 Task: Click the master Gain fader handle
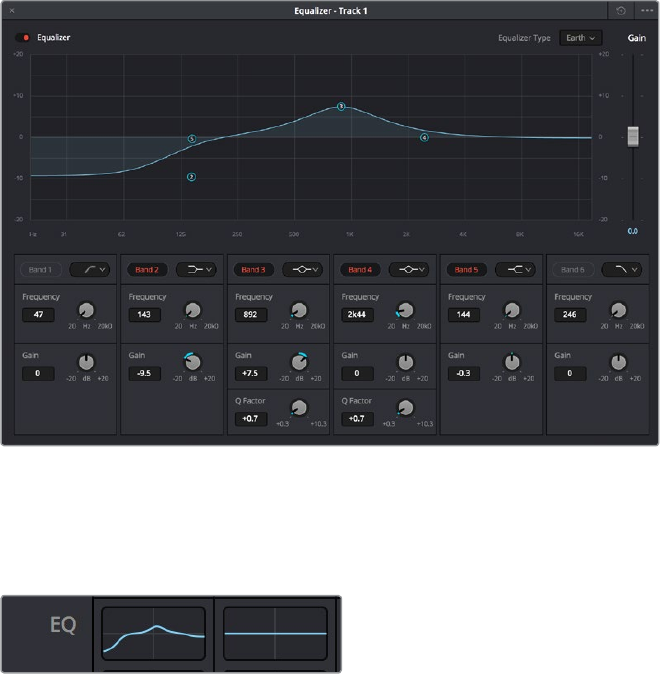[x=633, y=137]
